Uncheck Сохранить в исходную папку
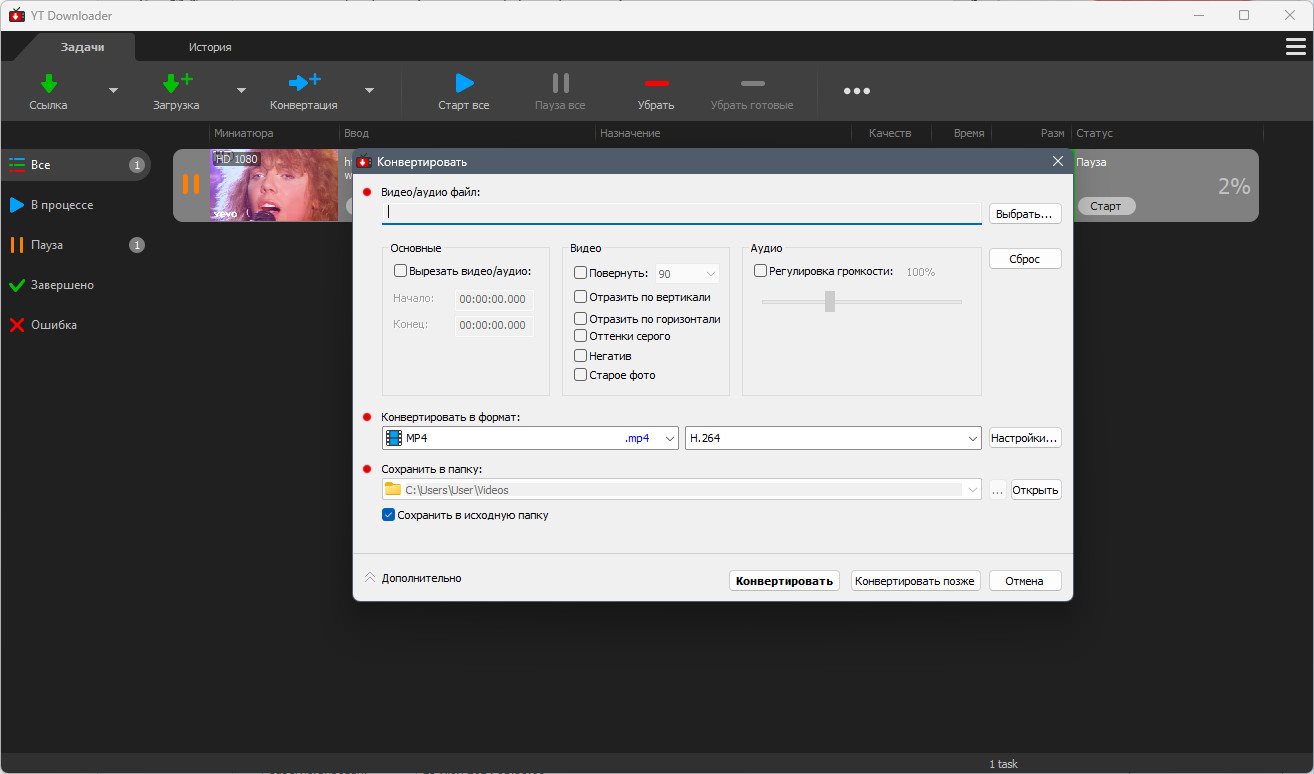 pyautogui.click(x=389, y=515)
